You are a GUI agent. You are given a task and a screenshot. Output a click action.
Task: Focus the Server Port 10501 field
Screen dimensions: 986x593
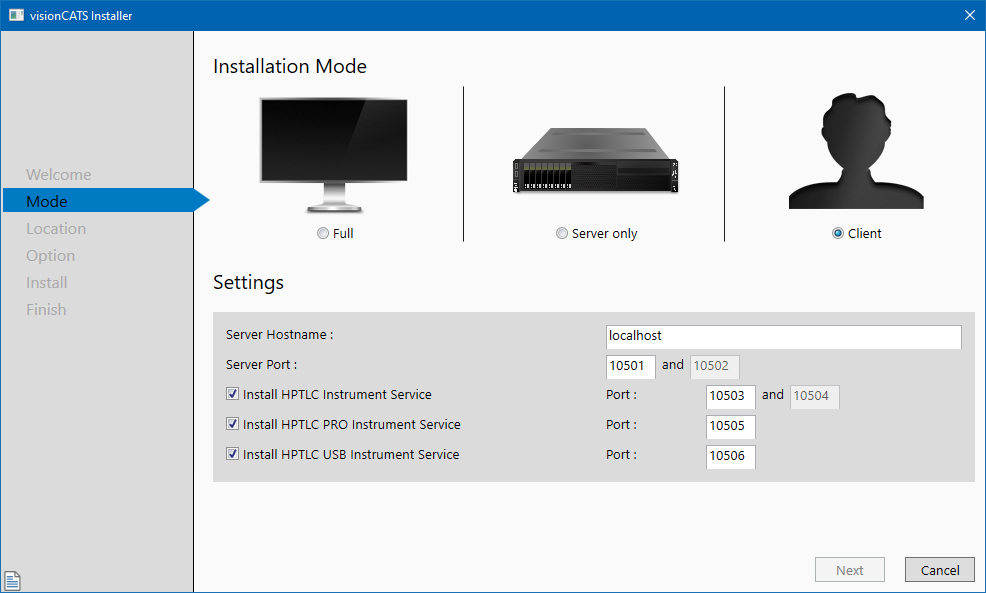pyautogui.click(x=631, y=366)
